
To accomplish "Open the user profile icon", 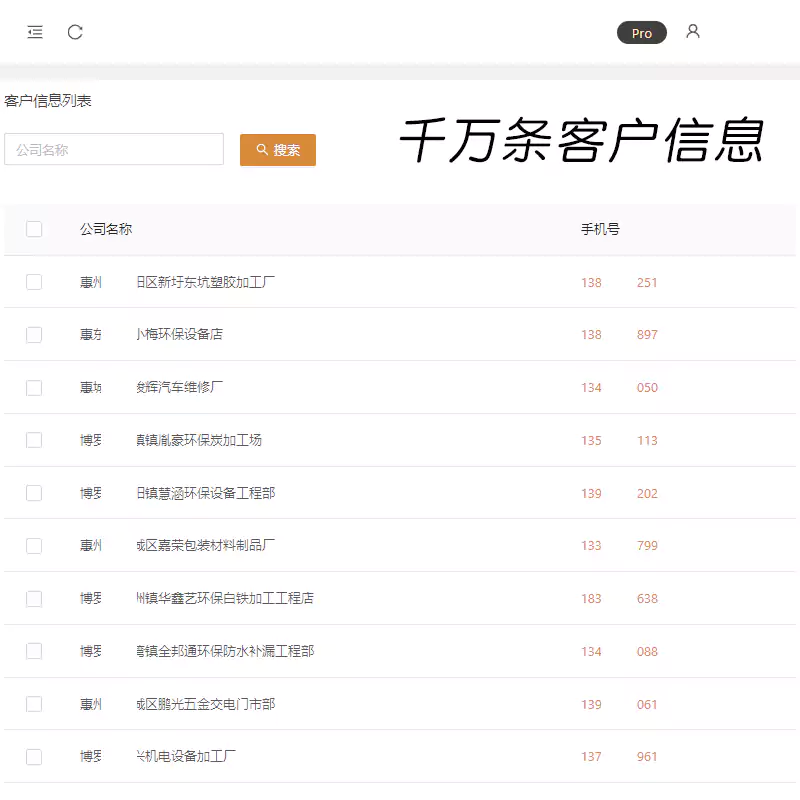I will click(692, 32).
